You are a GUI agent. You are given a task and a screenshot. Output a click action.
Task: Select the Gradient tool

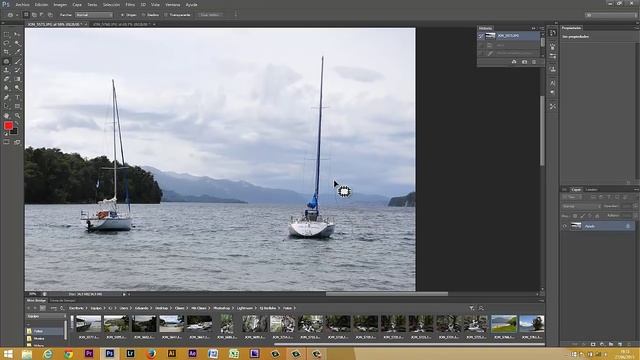click(x=17, y=79)
